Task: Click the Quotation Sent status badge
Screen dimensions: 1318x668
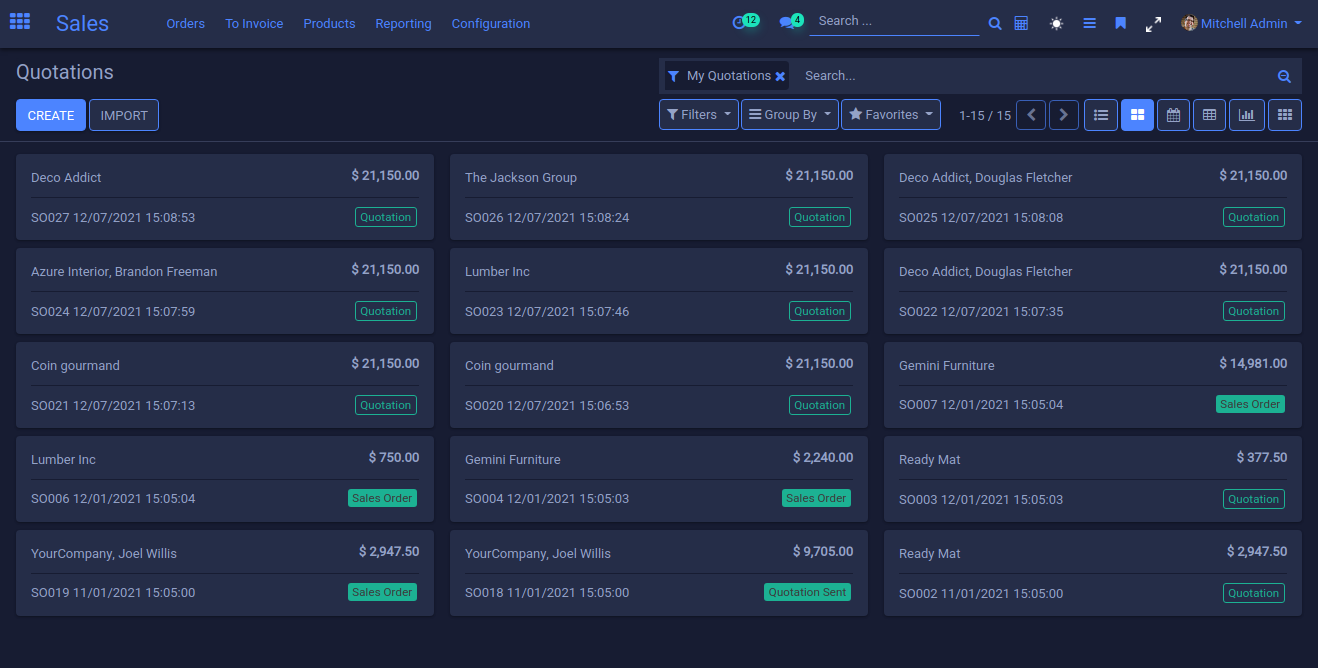Action: pyautogui.click(x=807, y=592)
